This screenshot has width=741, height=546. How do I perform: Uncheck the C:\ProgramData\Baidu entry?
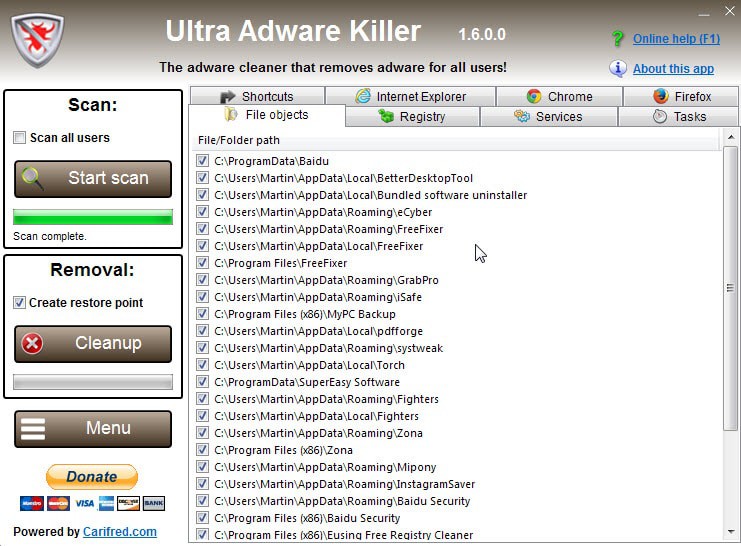coord(202,161)
